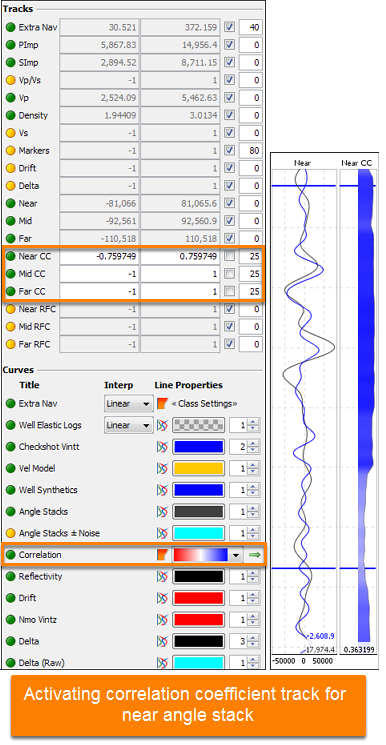
Task: Click the yellow status dot beside Near RFC track
Action: [x=10, y=309]
